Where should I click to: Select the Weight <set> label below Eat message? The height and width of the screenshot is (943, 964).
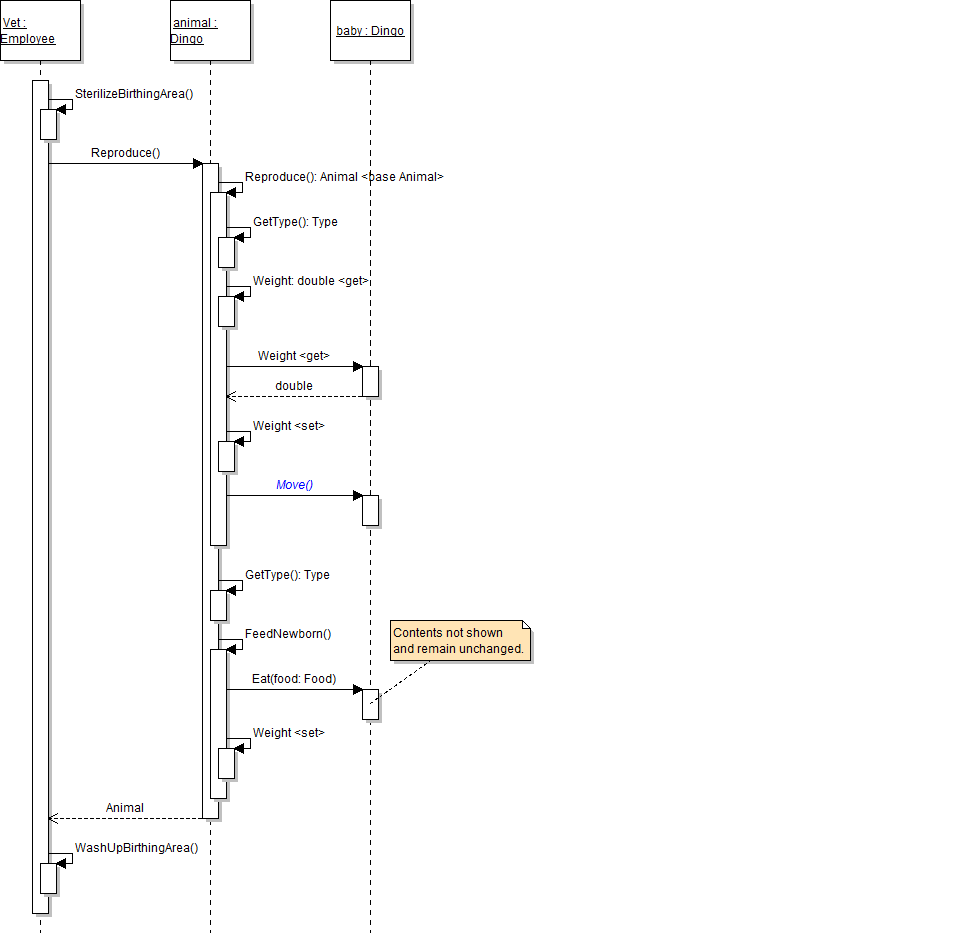click(x=288, y=732)
